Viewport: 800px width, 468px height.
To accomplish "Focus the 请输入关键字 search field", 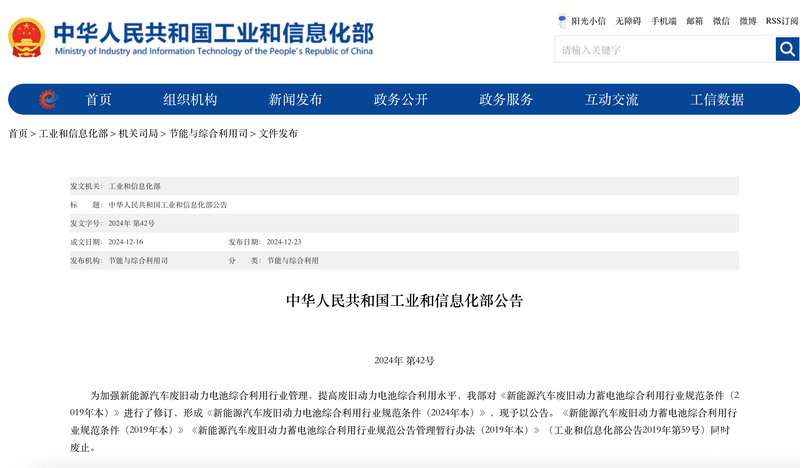I will [x=665, y=50].
